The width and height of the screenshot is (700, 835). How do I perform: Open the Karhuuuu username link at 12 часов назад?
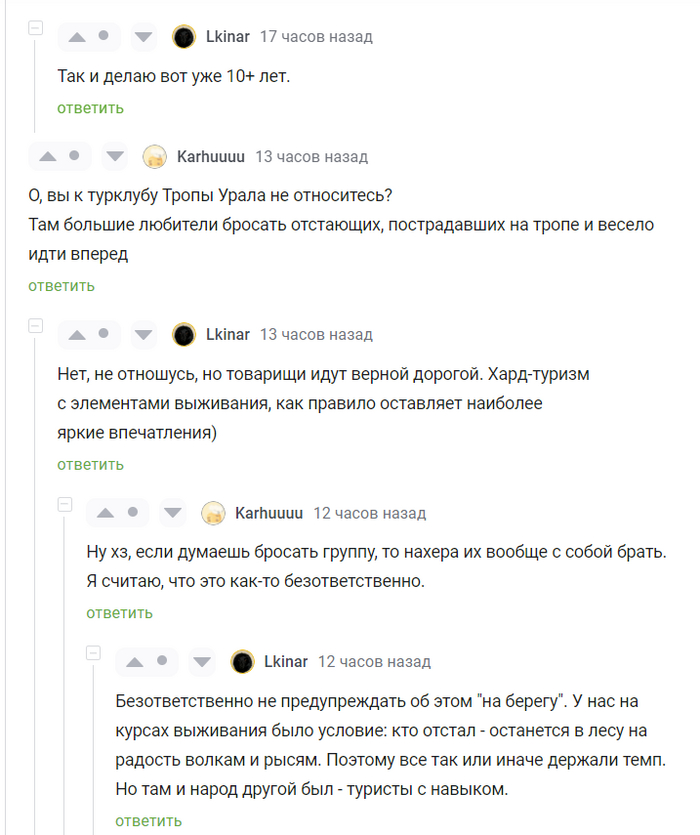268,514
